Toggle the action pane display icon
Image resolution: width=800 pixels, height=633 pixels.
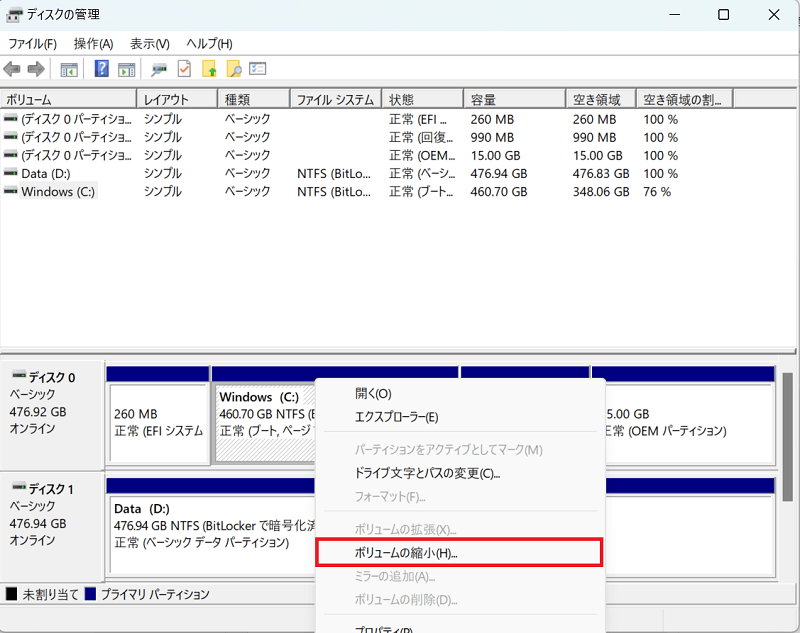coord(127,68)
